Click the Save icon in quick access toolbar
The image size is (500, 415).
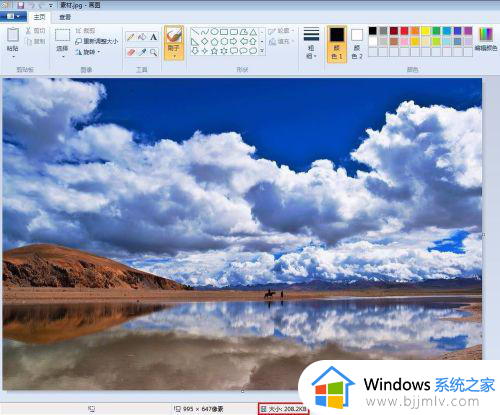(21, 5)
